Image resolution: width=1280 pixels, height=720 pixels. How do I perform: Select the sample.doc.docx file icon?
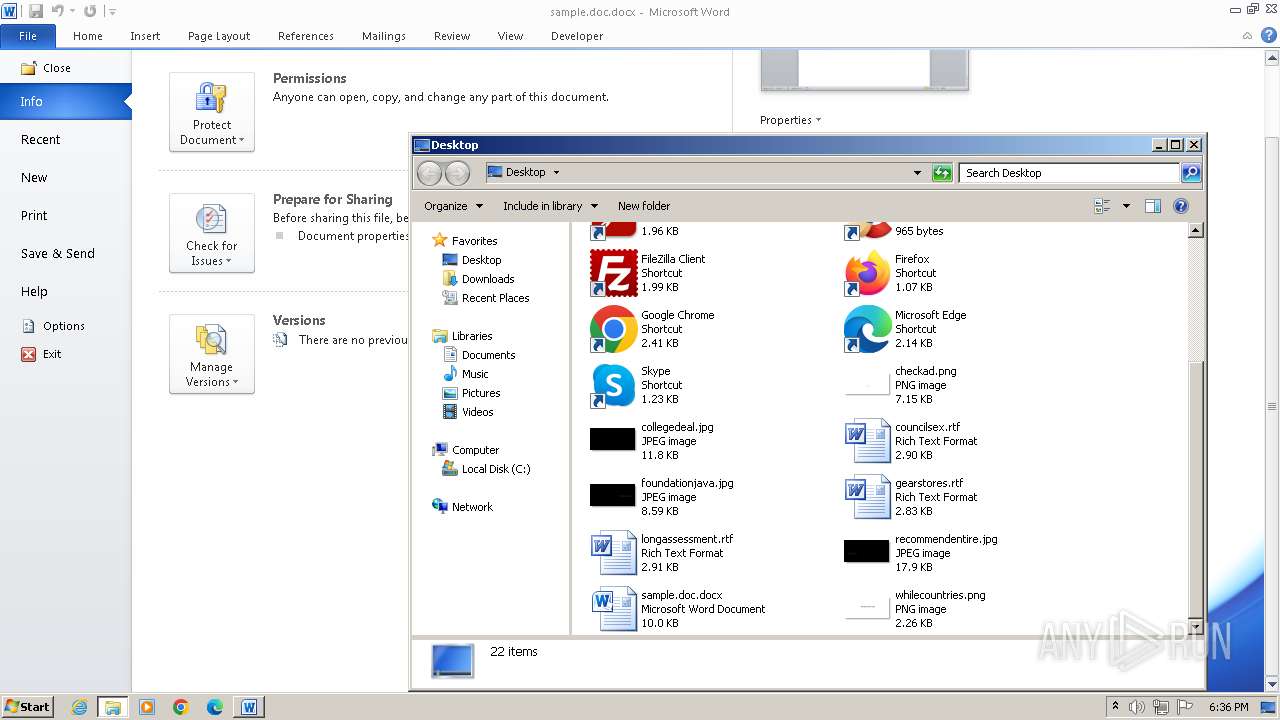pos(614,609)
